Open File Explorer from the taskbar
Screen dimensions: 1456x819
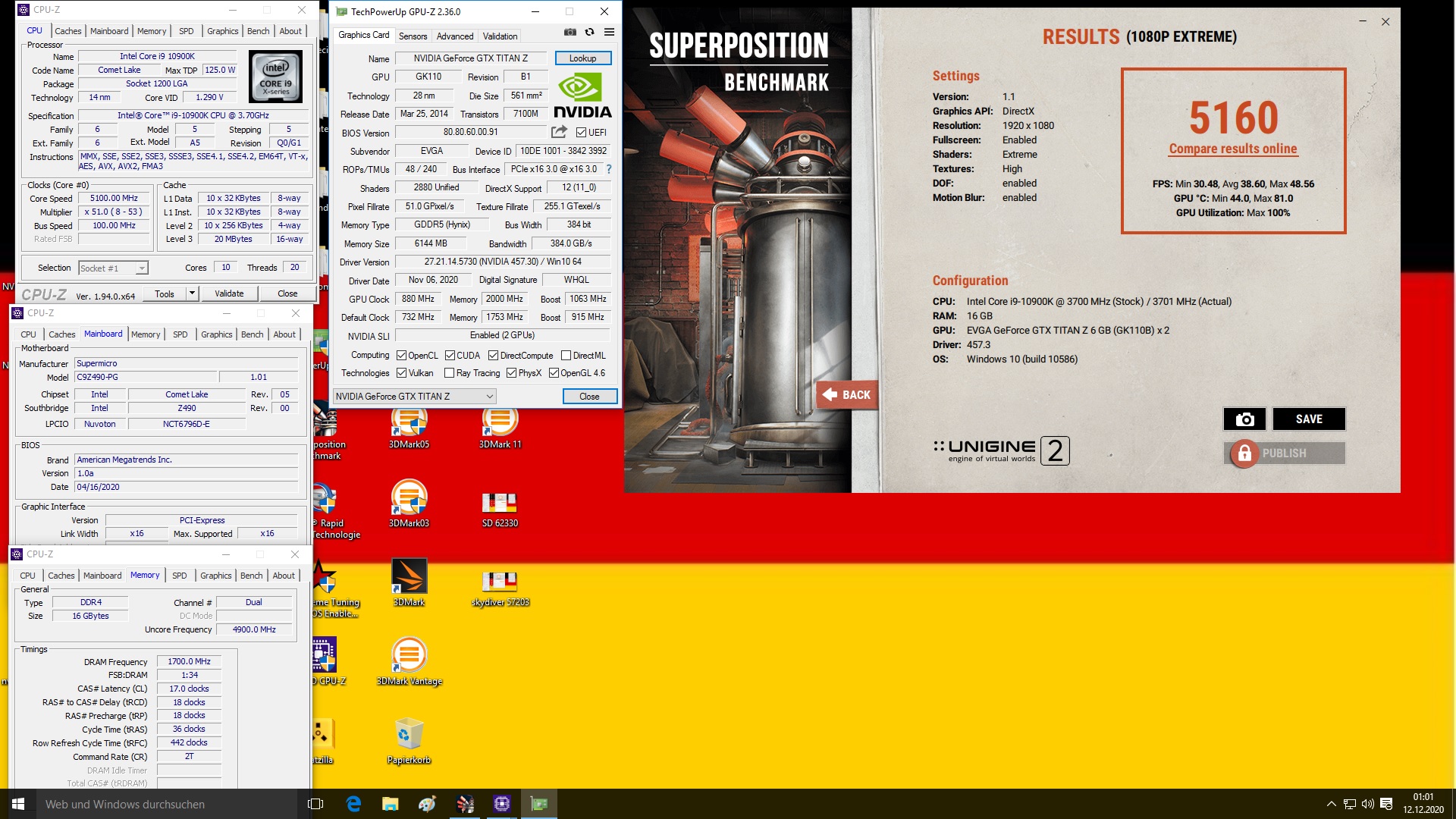point(390,804)
